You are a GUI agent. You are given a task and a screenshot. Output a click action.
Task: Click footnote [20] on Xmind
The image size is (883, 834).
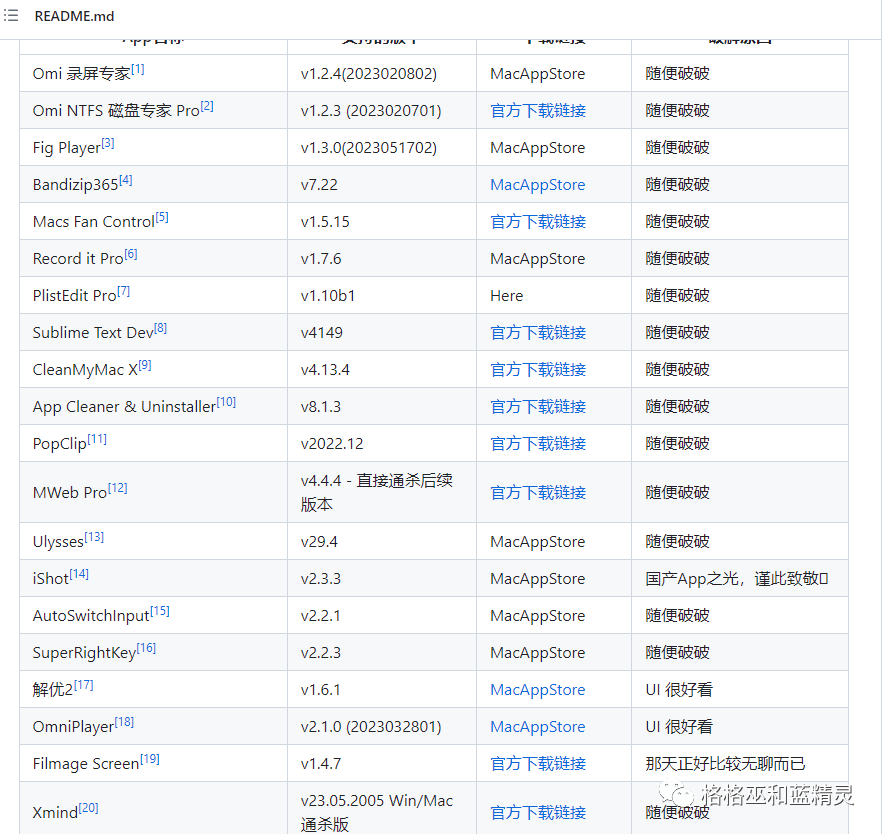tap(88, 808)
